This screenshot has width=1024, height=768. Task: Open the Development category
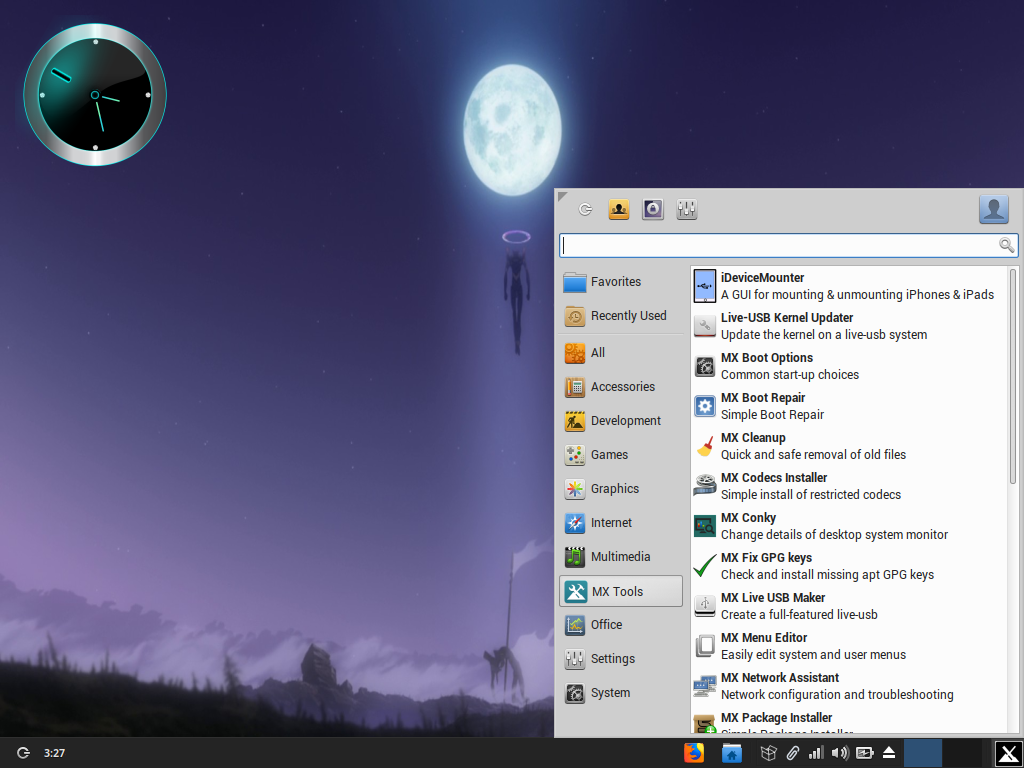tap(621, 421)
